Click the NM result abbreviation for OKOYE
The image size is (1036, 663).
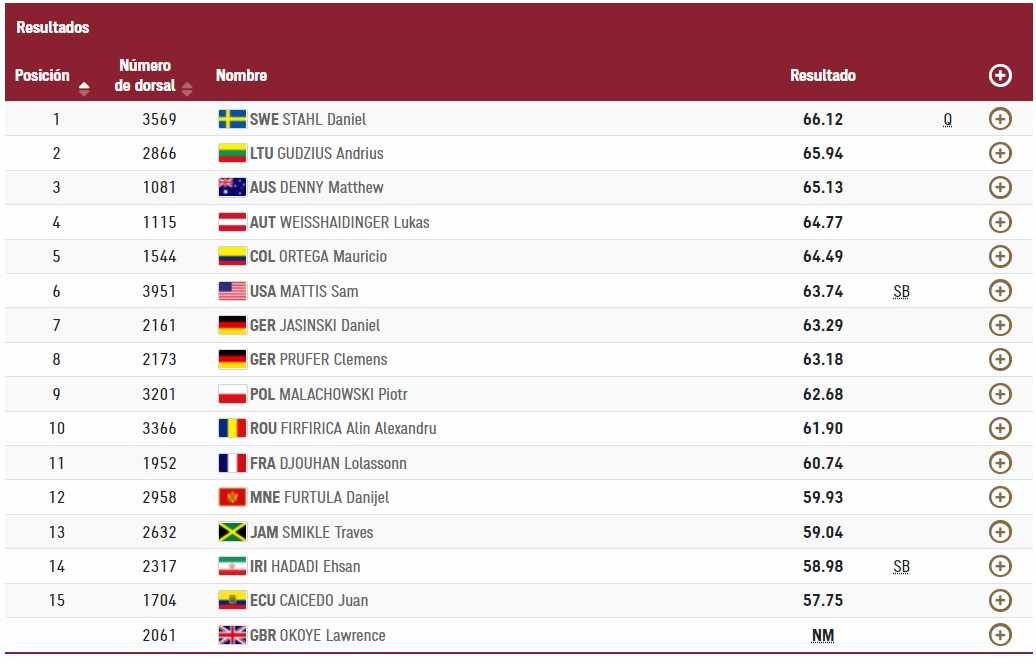point(823,635)
